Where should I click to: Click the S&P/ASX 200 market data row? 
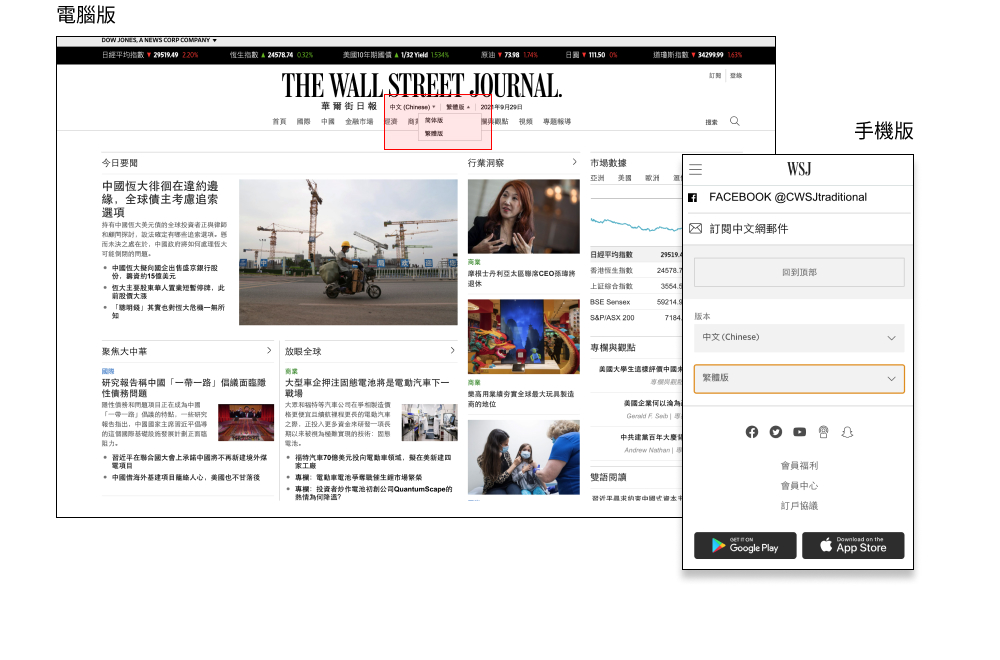[636, 318]
